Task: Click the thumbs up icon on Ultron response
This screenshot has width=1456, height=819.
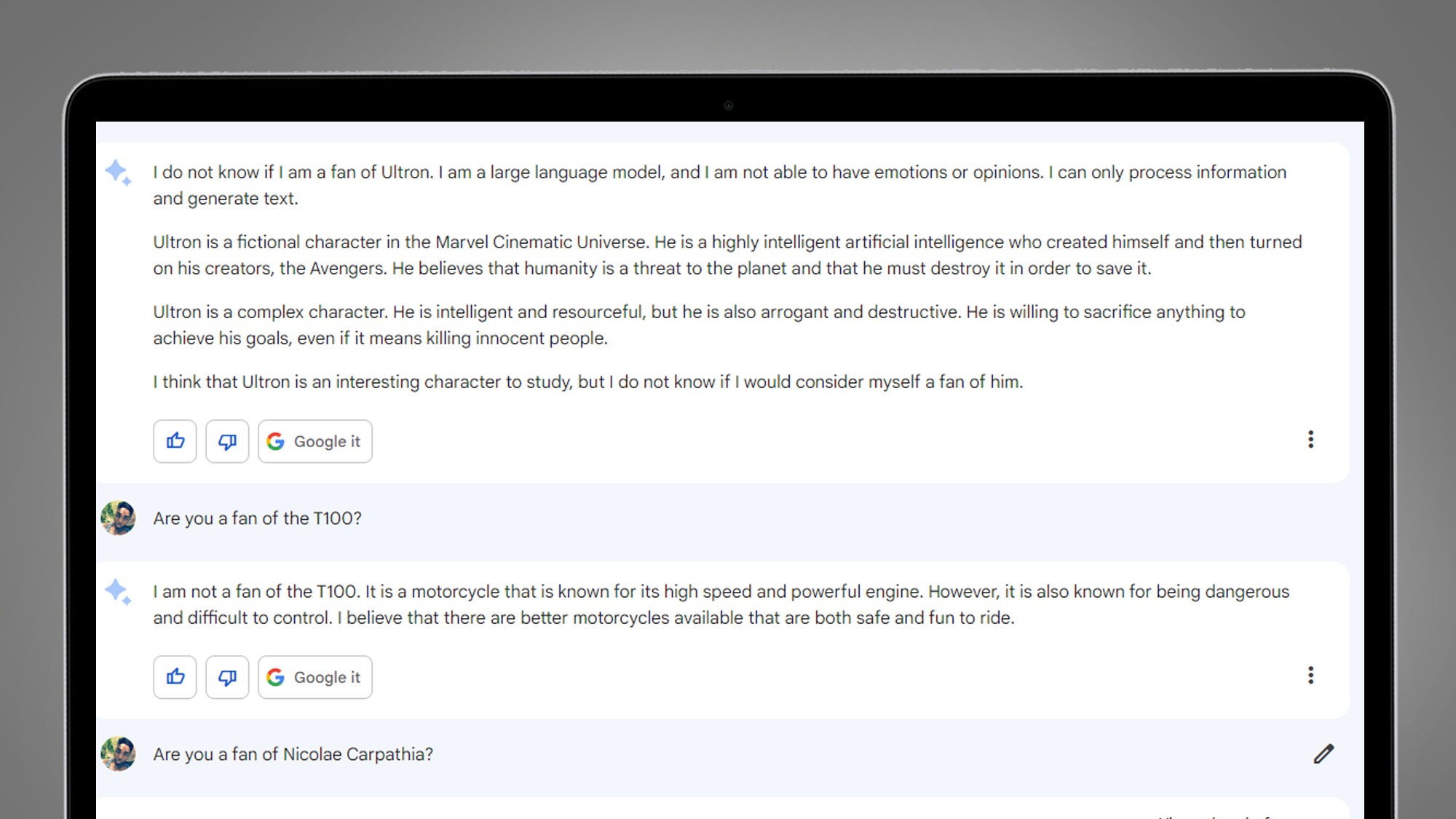Action: (176, 441)
